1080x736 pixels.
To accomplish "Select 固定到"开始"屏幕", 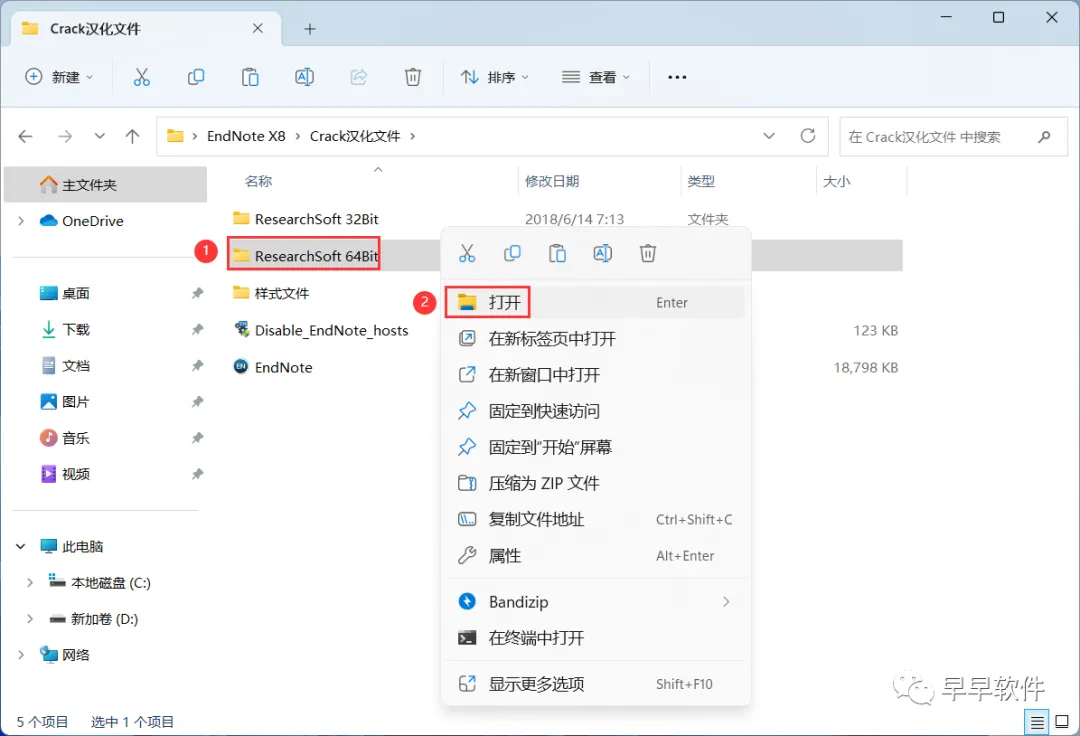I will point(595,447).
